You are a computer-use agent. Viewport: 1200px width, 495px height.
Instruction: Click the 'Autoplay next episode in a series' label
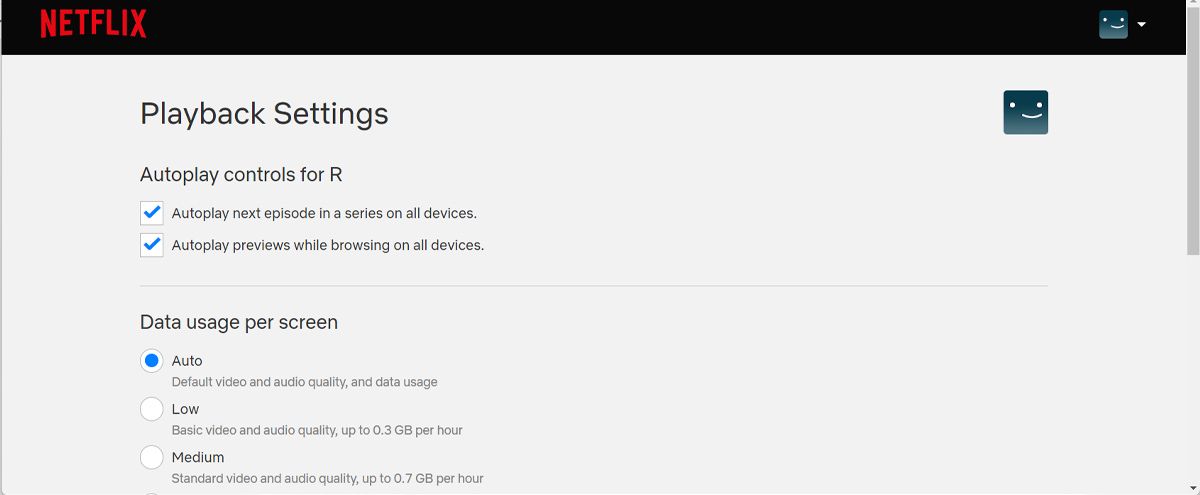point(324,213)
